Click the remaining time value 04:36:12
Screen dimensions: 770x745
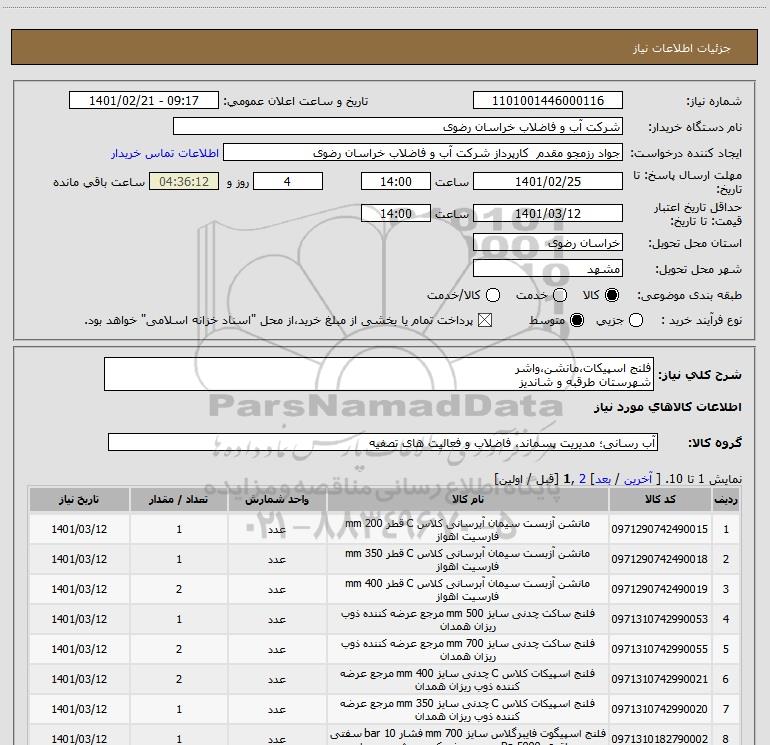point(184,181)
